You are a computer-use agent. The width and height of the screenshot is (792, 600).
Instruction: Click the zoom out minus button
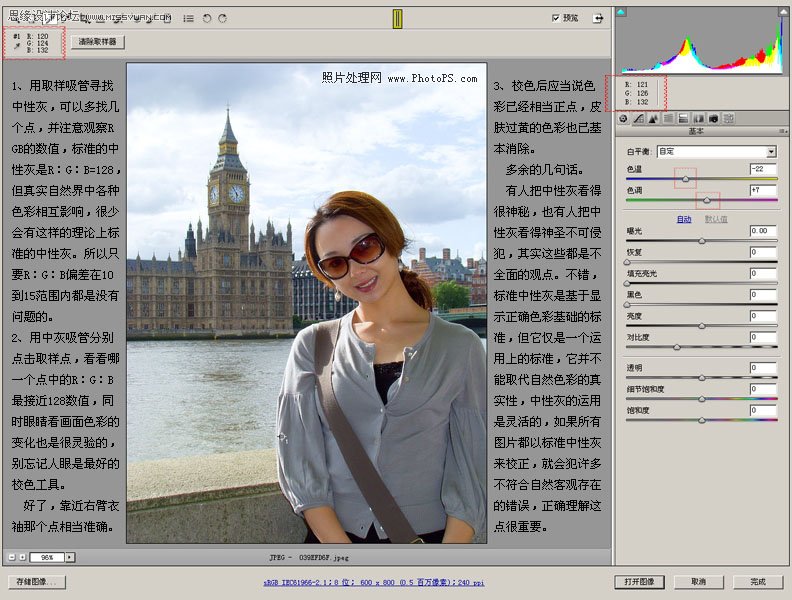[12, 557]
